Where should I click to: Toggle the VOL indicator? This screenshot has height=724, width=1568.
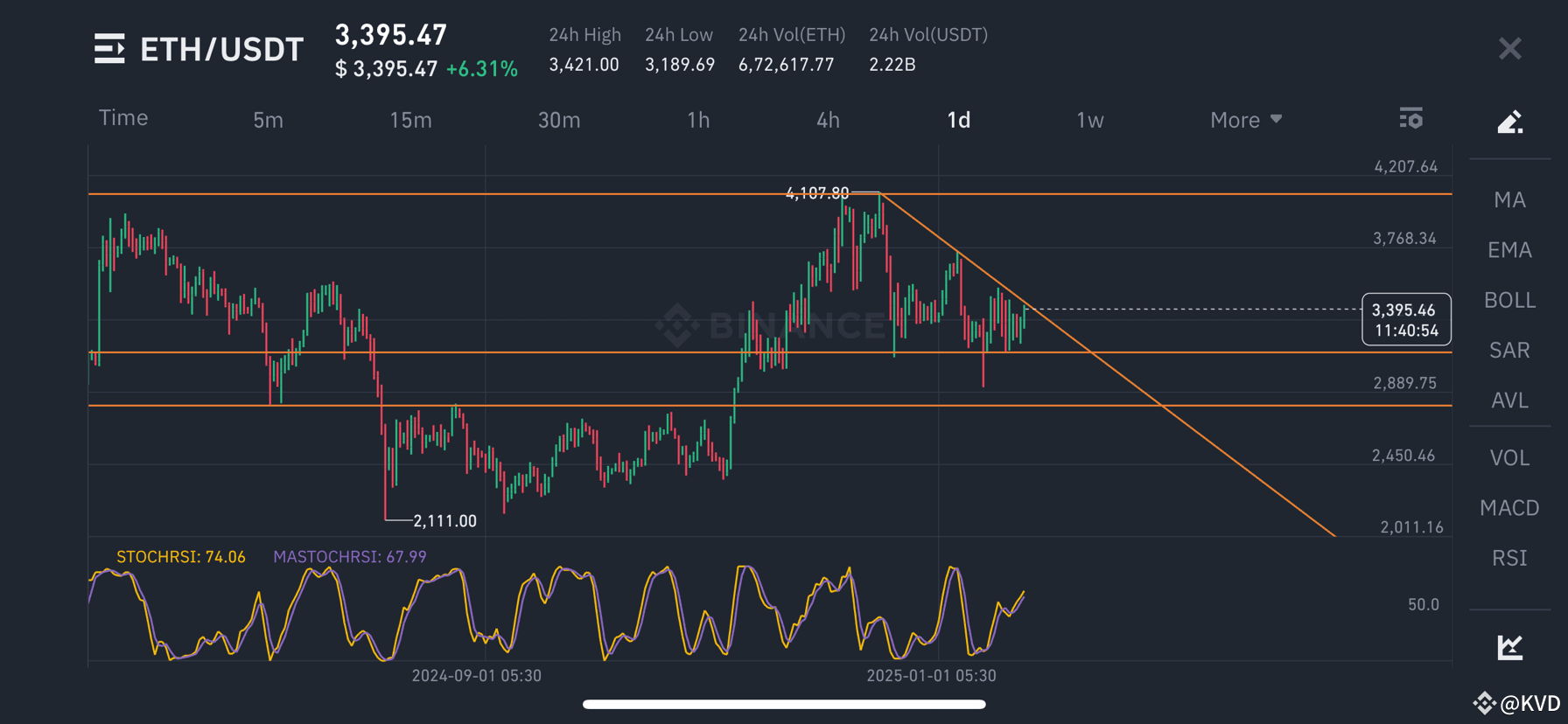1509,457
